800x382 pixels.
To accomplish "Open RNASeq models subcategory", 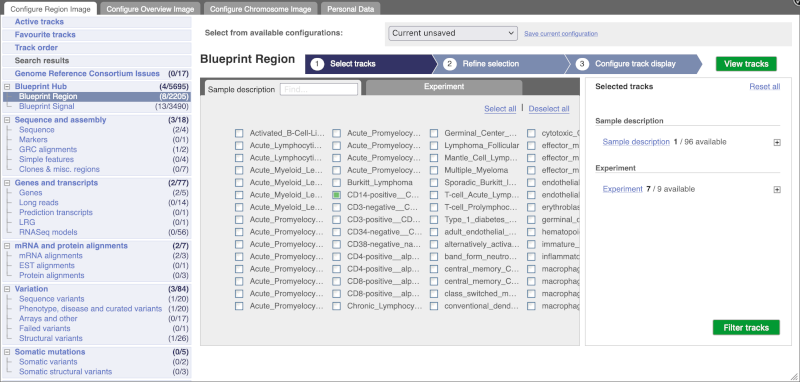I will point(48,232).
